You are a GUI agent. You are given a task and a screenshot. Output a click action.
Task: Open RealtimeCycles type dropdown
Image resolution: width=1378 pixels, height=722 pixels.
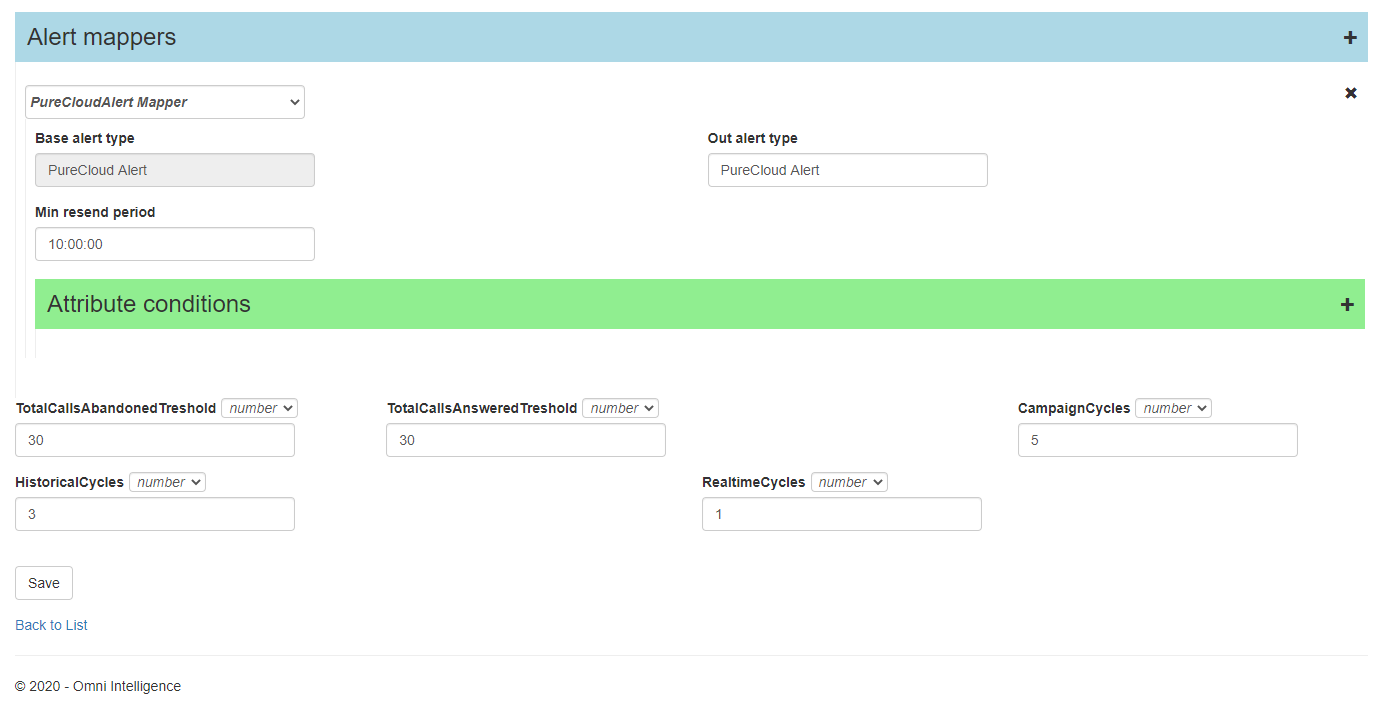(849, 482)
